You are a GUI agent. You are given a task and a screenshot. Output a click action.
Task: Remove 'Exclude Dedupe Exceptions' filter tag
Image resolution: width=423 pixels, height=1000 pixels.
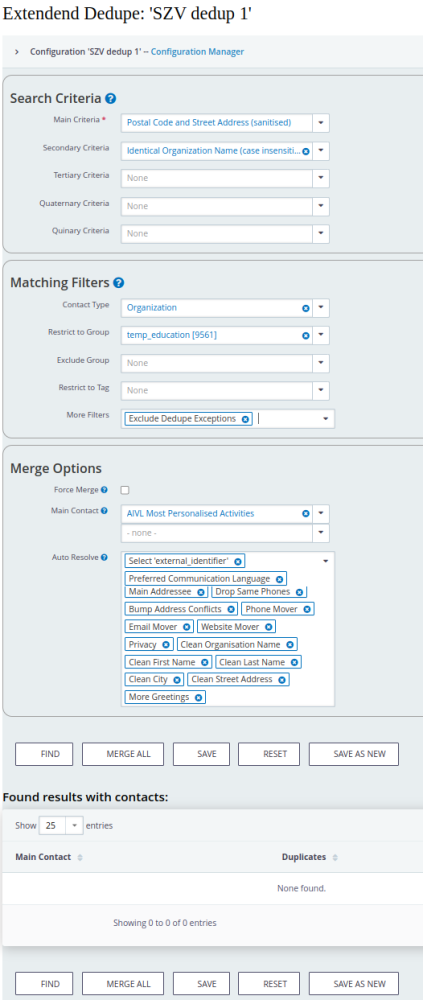pos(245,419)
